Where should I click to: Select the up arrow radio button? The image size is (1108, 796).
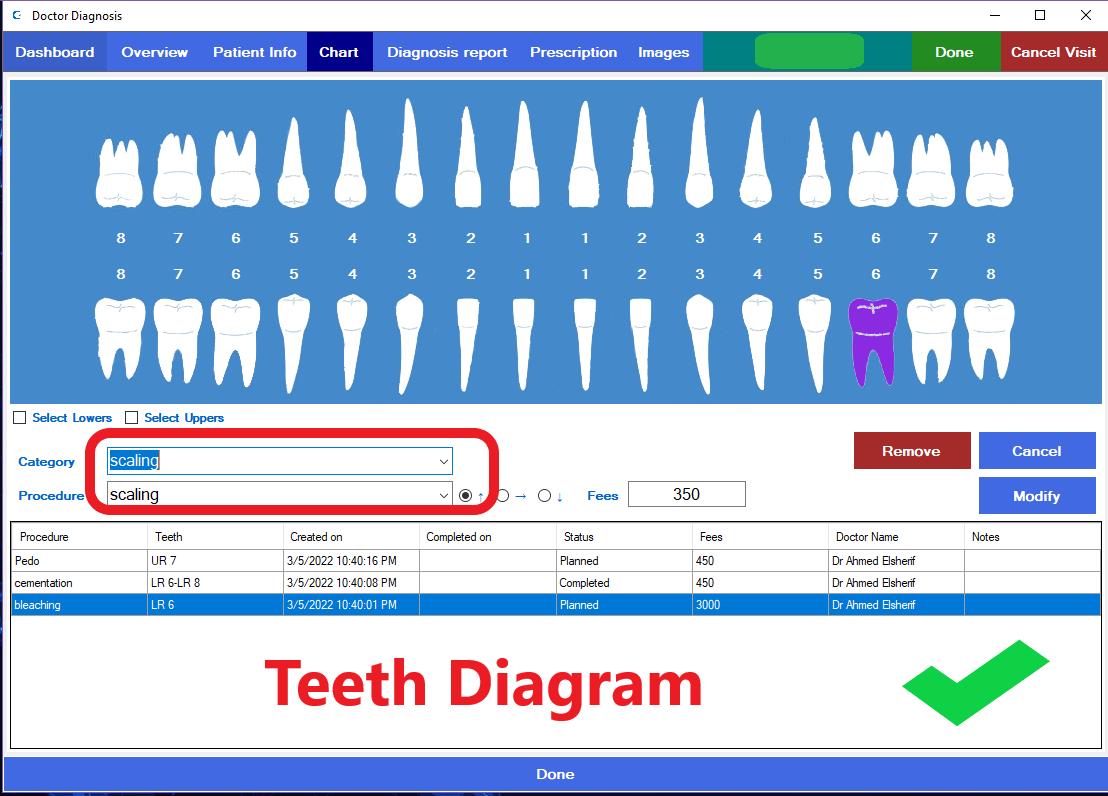click(x=465, y=496)
